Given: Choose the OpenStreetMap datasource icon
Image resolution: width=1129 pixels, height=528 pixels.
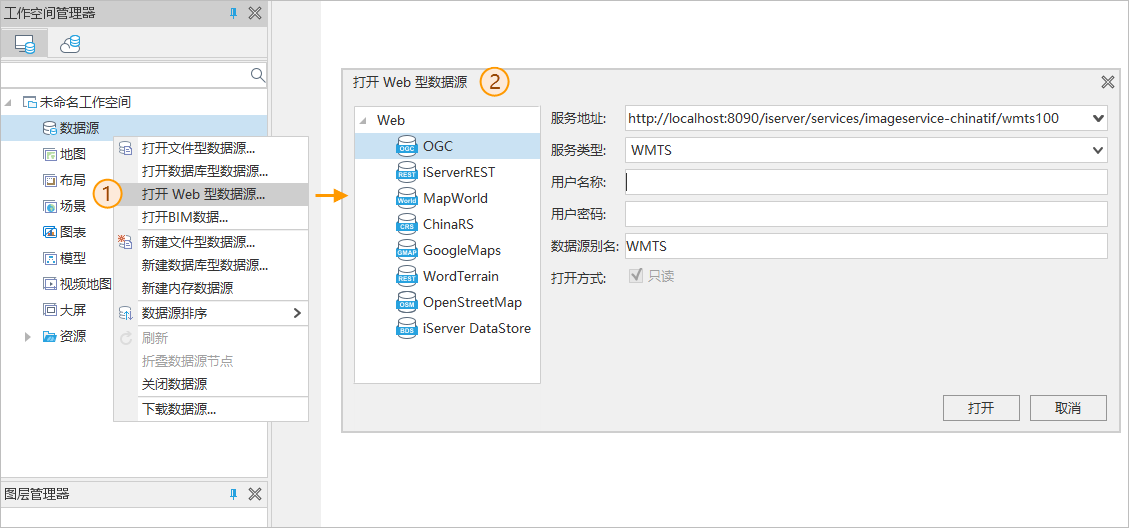Looking at the screenshot, I should click(406, 302).
